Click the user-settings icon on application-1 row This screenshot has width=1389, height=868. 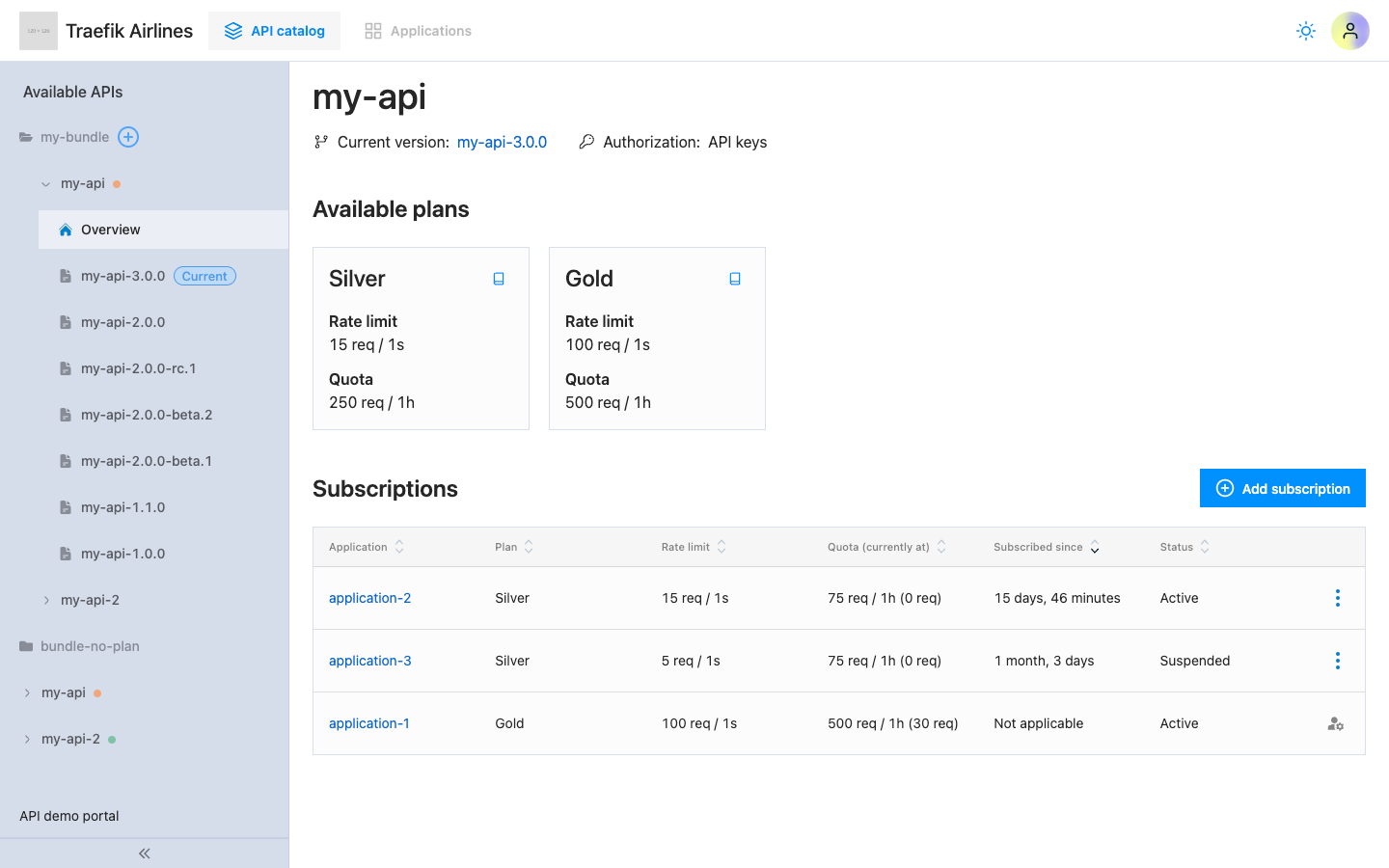pos(1335,722)
